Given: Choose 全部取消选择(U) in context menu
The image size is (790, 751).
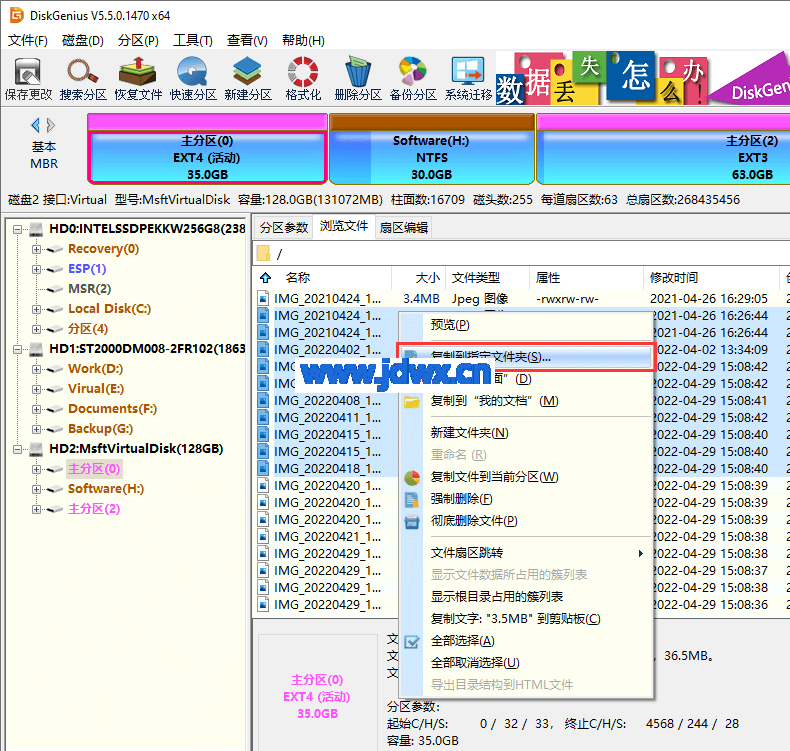Looking at the screenshot, I should coord(525,663).
